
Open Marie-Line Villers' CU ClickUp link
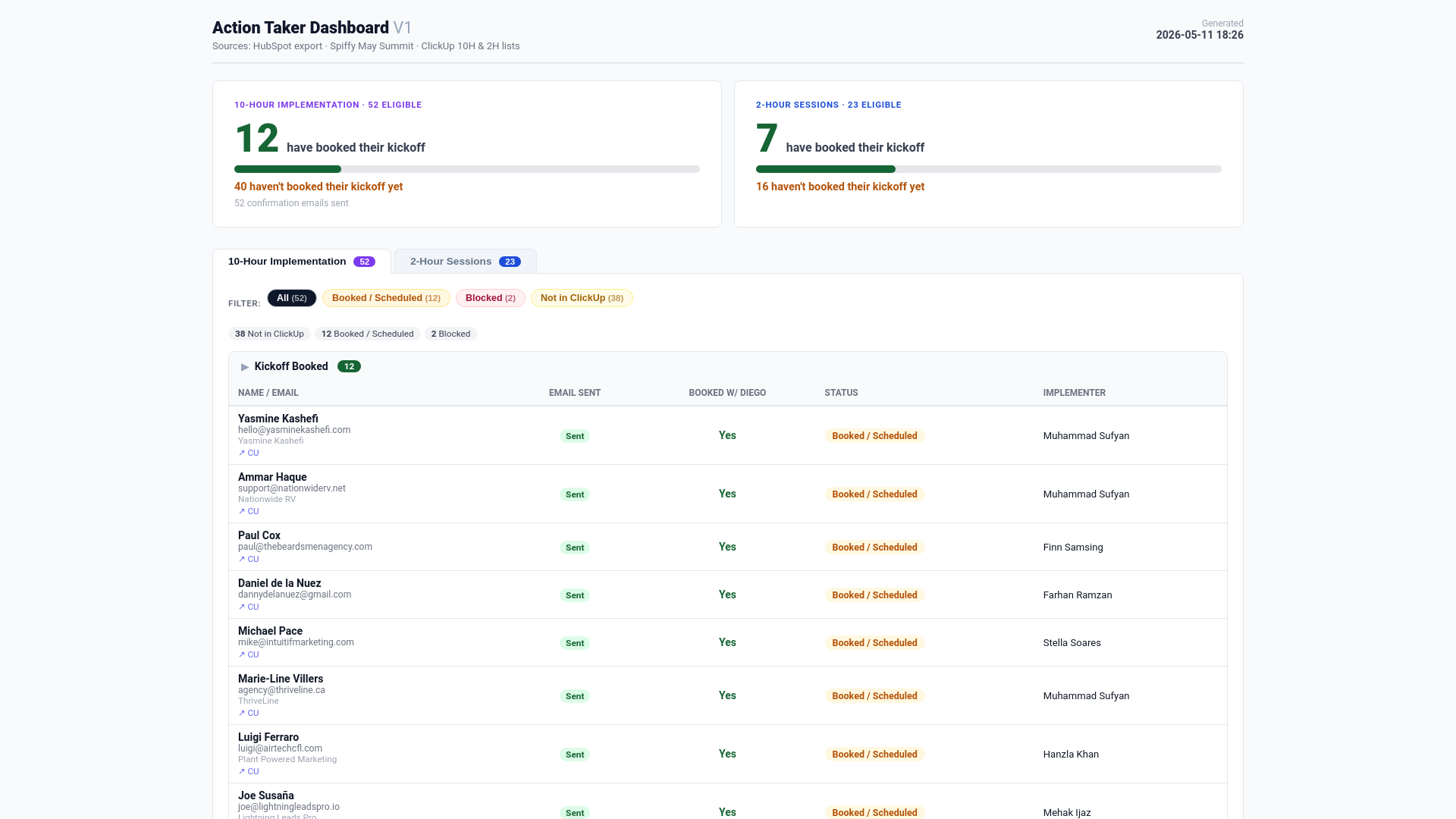click(249, 713)
